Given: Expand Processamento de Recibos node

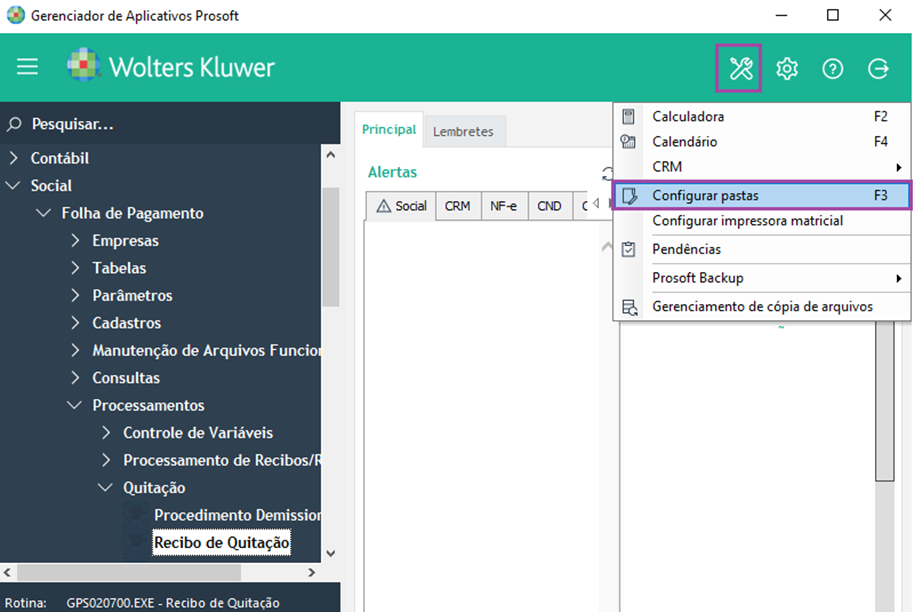Looking at the screenshot, I should pos(106,459).
